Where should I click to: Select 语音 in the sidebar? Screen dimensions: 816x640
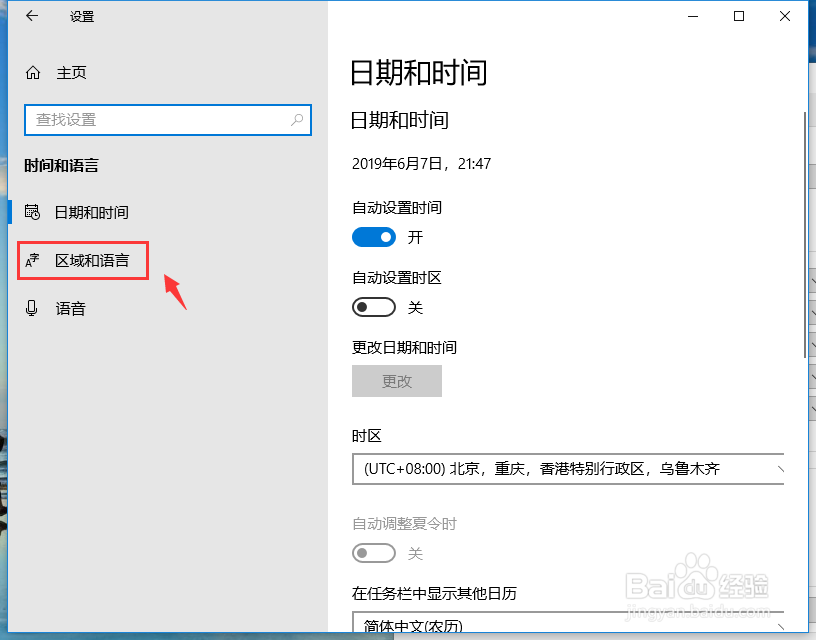pos(70,308)
